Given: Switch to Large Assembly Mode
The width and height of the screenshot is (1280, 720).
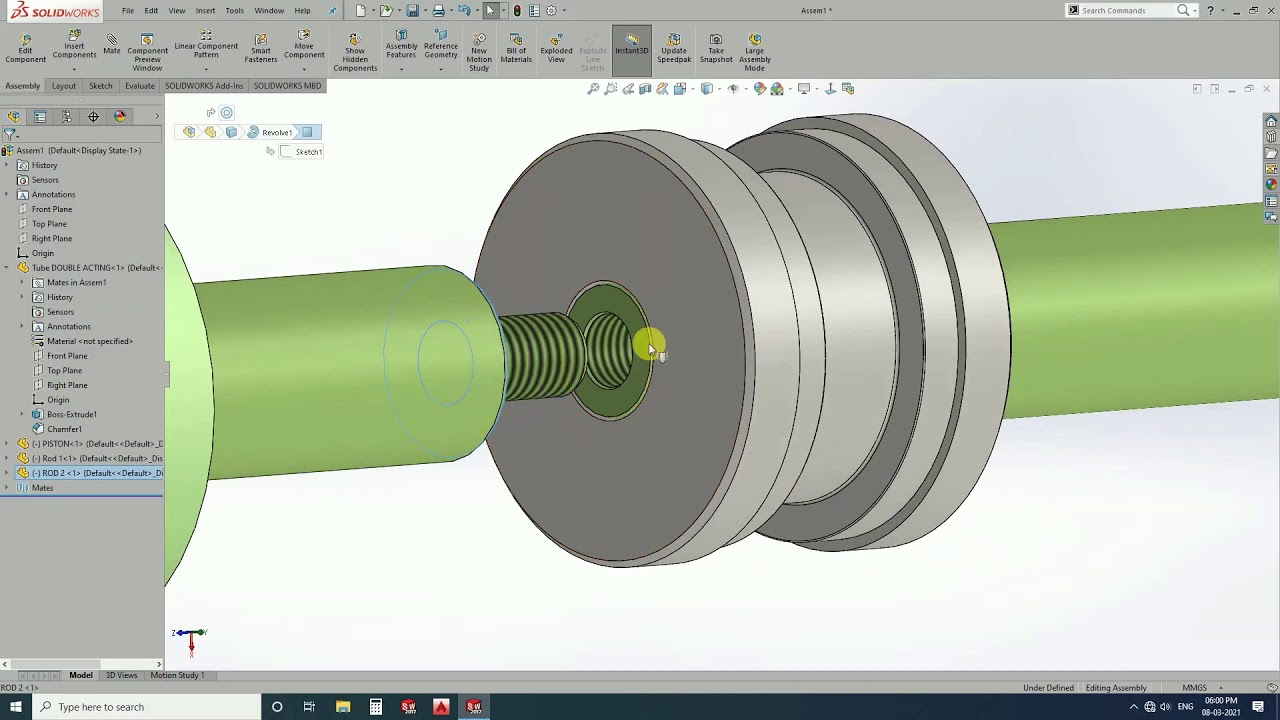Looking at the screenshot, I should [754, 53].
